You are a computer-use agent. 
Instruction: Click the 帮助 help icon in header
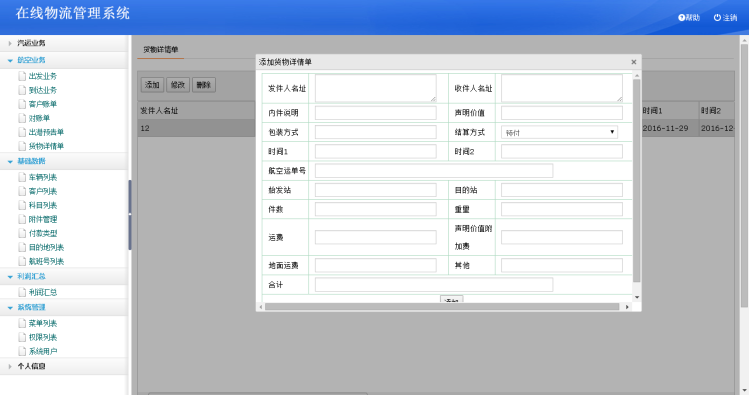(x=682, y=18)
